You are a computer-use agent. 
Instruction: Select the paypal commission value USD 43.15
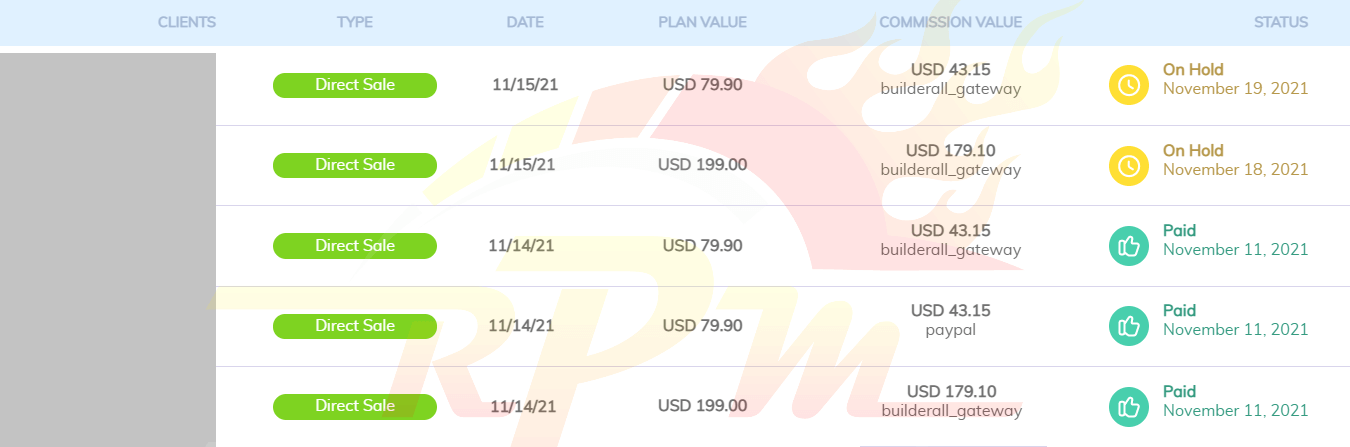[x=950, y=311]
